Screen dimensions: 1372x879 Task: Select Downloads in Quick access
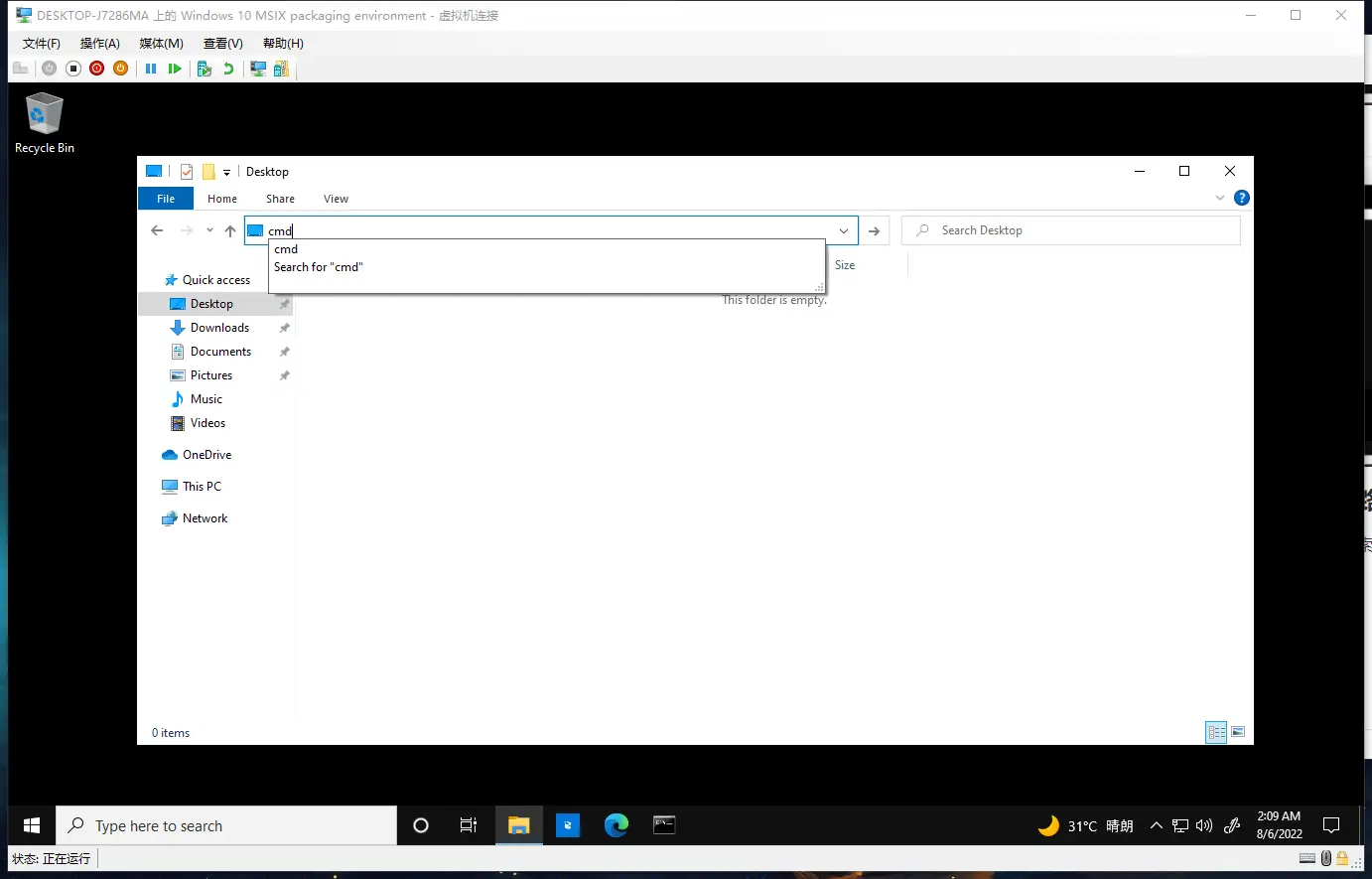(219, 328)
